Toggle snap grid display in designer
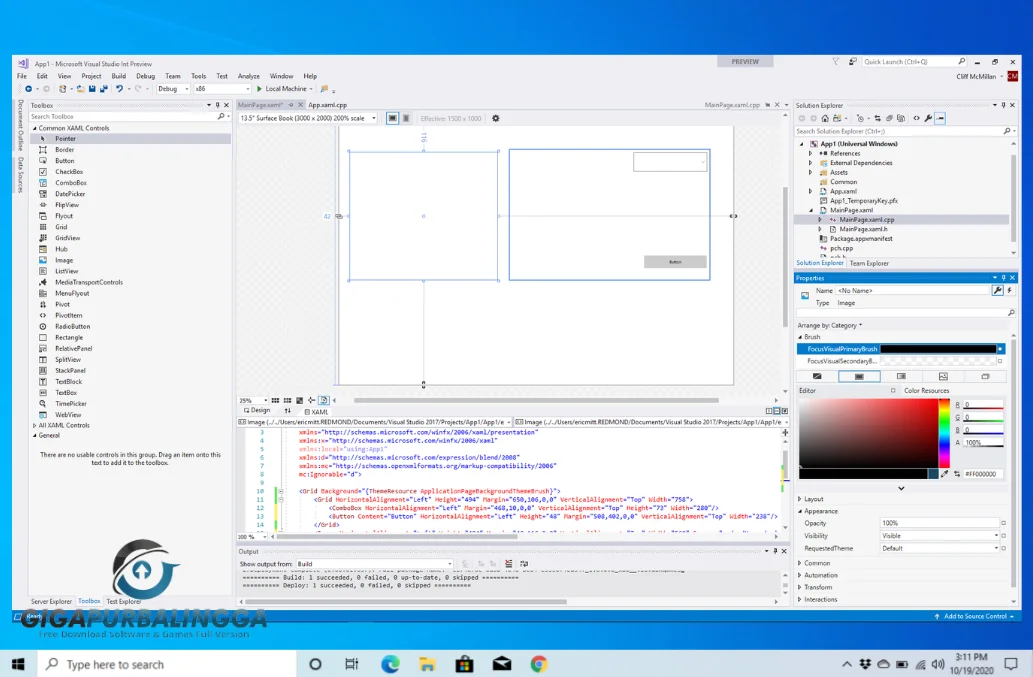 [275, 400]
